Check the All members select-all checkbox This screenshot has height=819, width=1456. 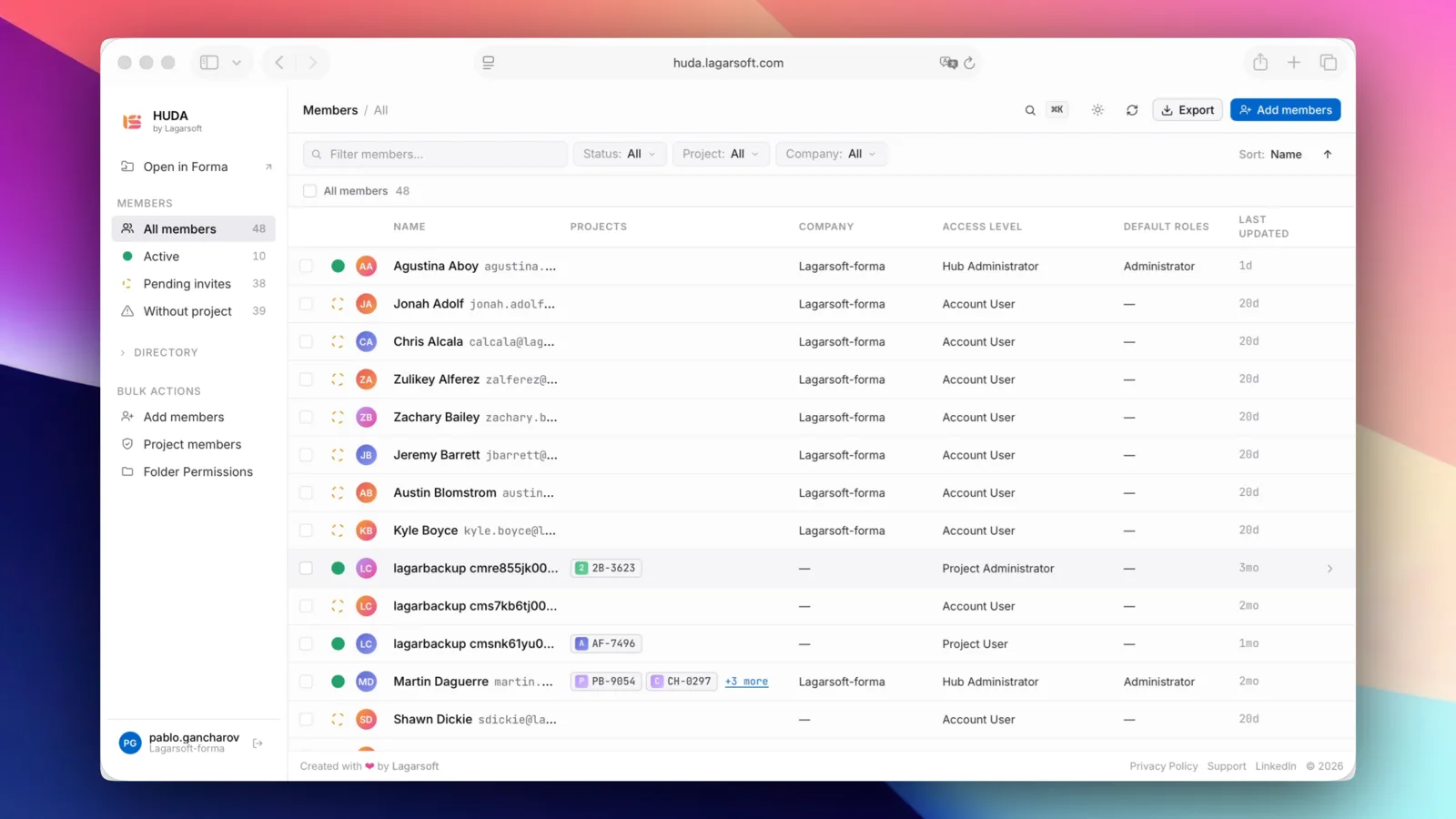pos(309,191)
